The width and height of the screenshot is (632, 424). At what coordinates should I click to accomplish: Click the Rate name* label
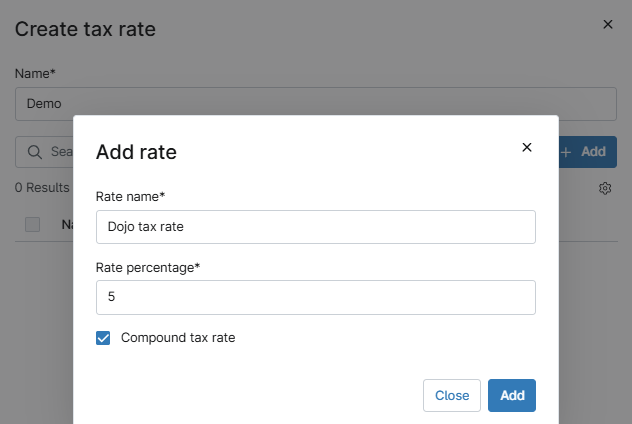[130, 196]
